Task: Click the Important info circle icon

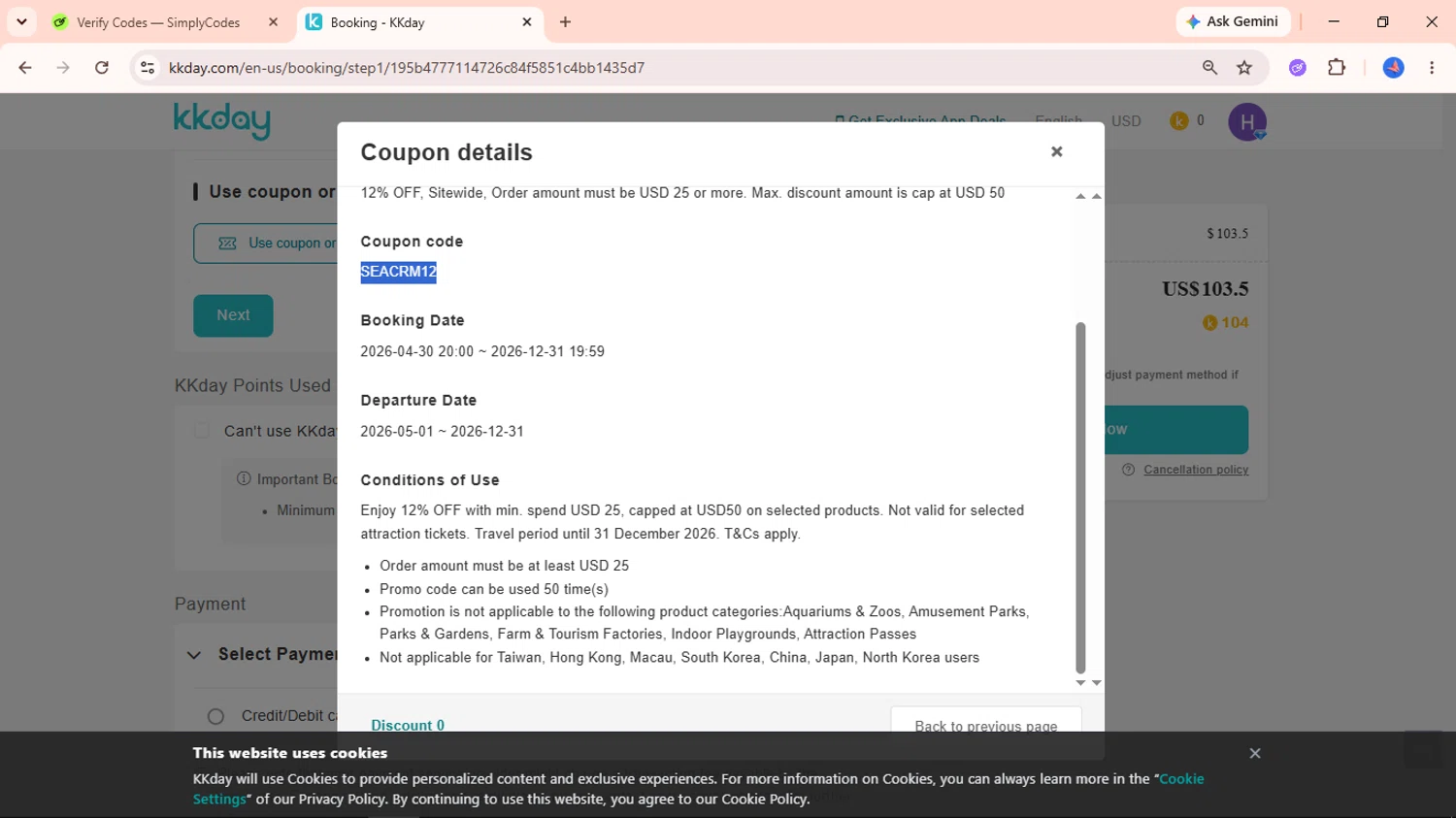Action: (x=244, y=478)
